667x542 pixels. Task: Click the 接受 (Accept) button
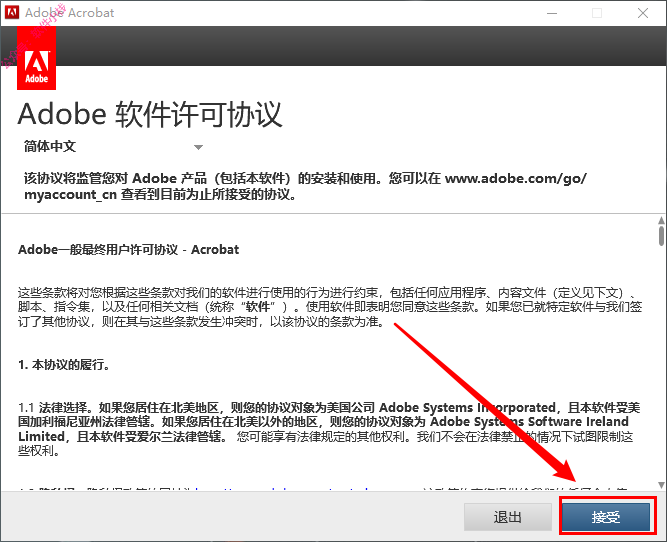(606, 517)
